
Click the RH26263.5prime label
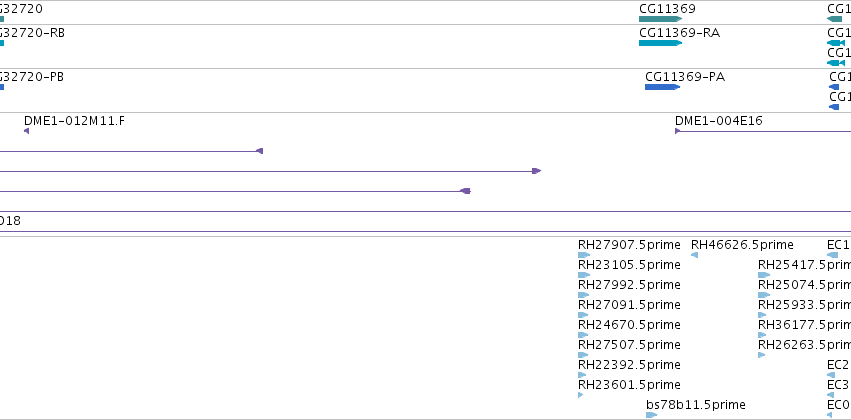804,345
